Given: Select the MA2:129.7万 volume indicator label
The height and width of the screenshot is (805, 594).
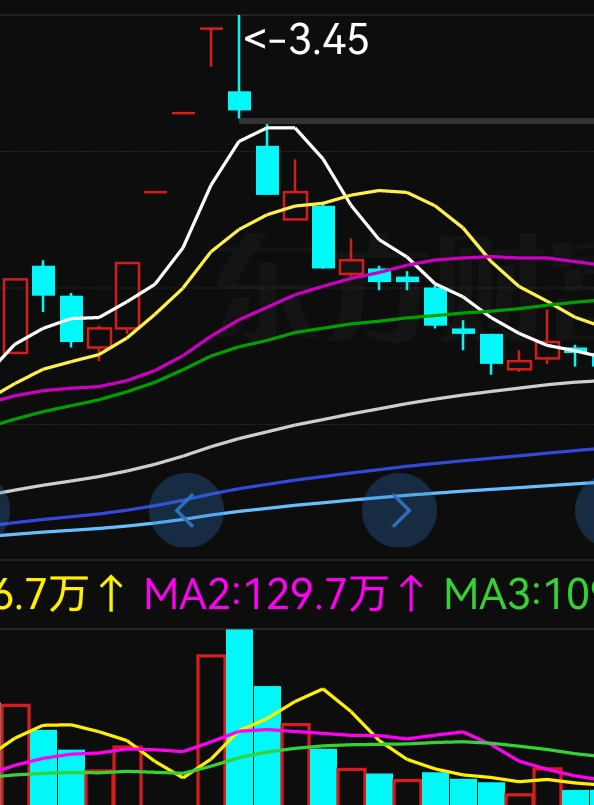Looking at the screenshot, I should 285,595.
